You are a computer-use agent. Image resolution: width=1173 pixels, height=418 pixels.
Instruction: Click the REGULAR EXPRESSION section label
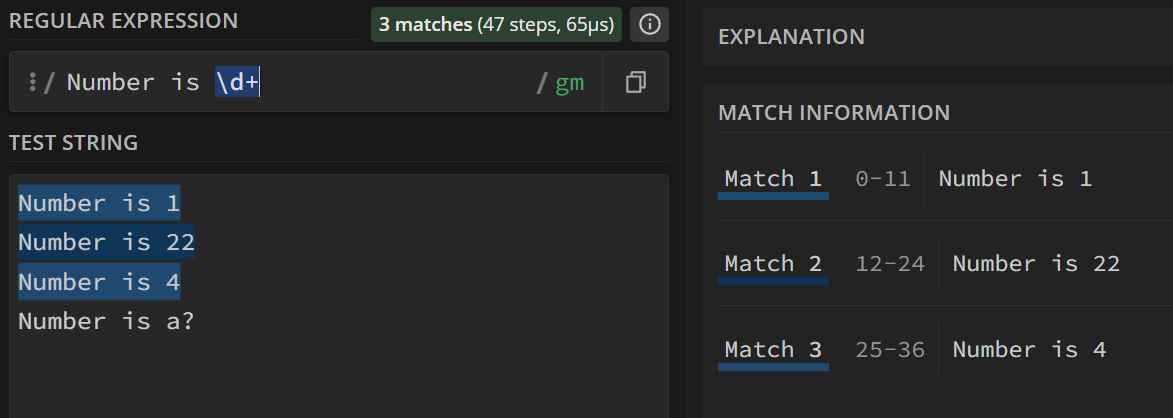pos(123,20)
